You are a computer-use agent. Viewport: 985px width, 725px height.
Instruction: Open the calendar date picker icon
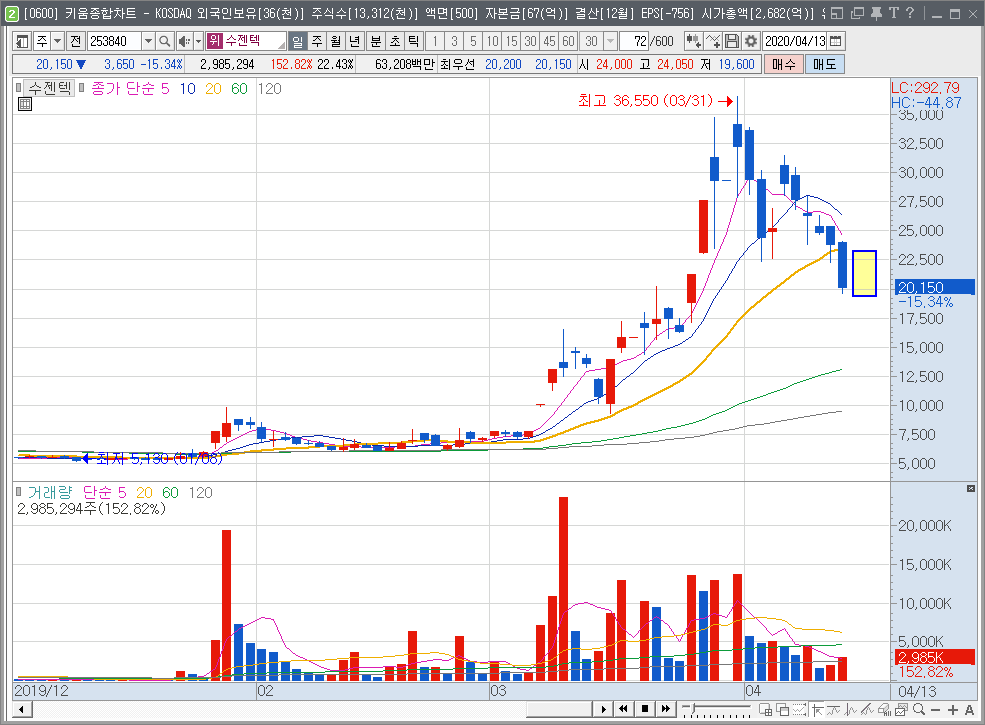pos(836,41)
